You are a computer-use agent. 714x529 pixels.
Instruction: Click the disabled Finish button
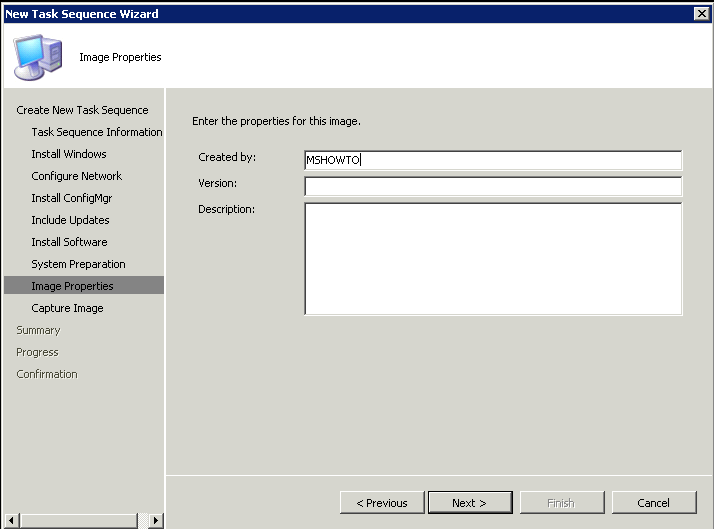coord(562,503)
